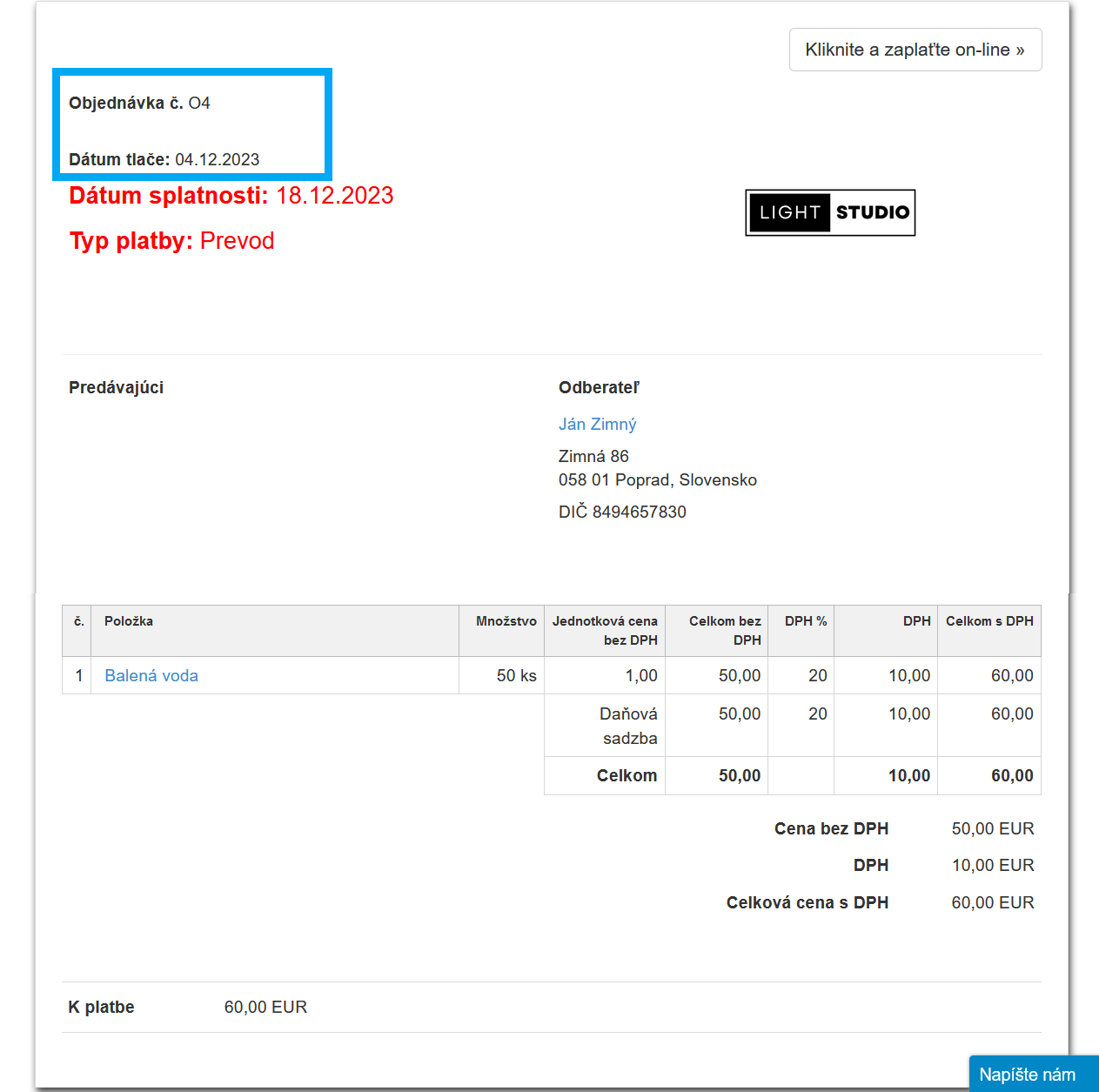Screen dimensions: 1099x1092
Task: Click the Light Studio logo
Action: (x=830, y=212)
